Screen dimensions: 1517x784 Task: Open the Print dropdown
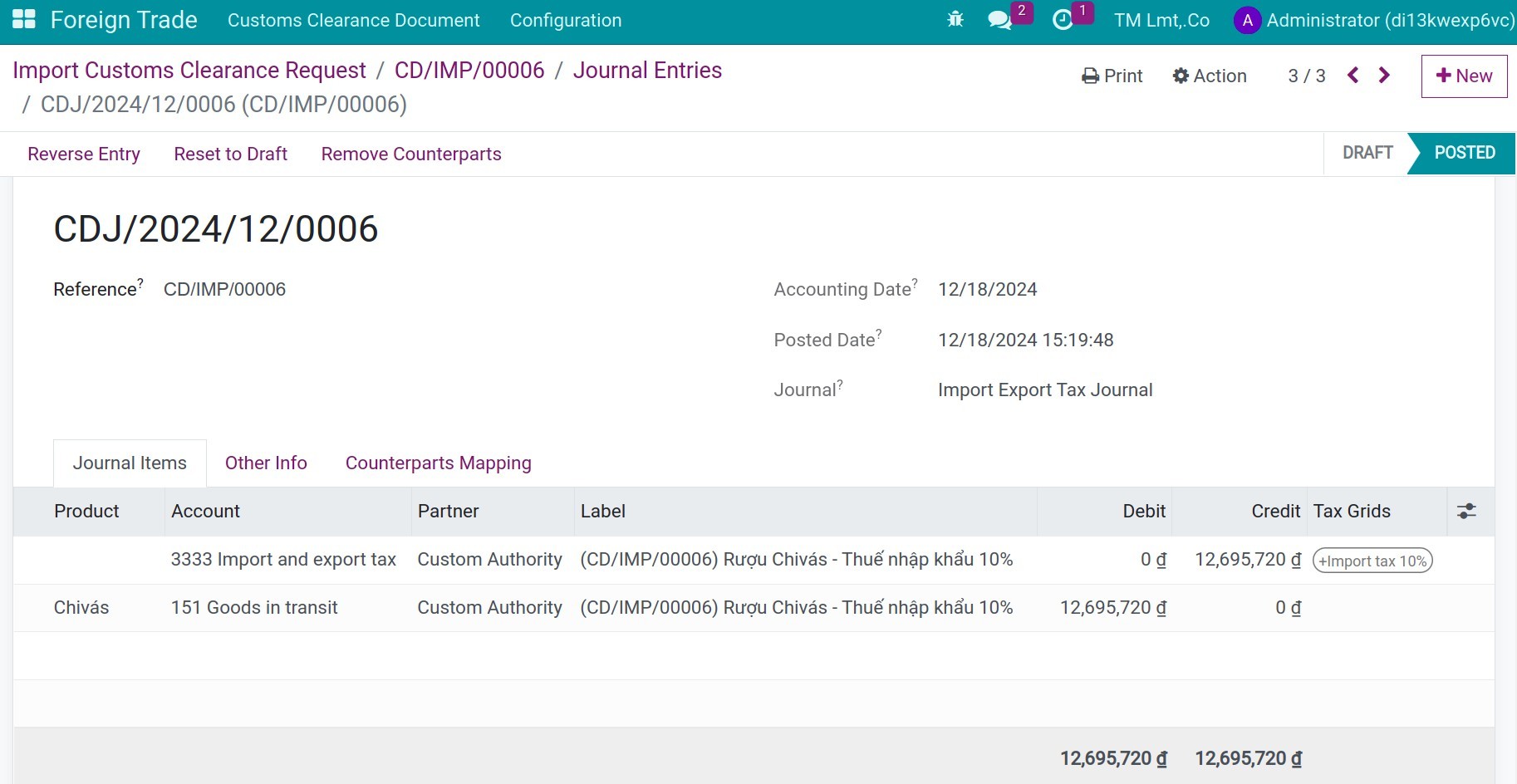[x=1112, y=76]
